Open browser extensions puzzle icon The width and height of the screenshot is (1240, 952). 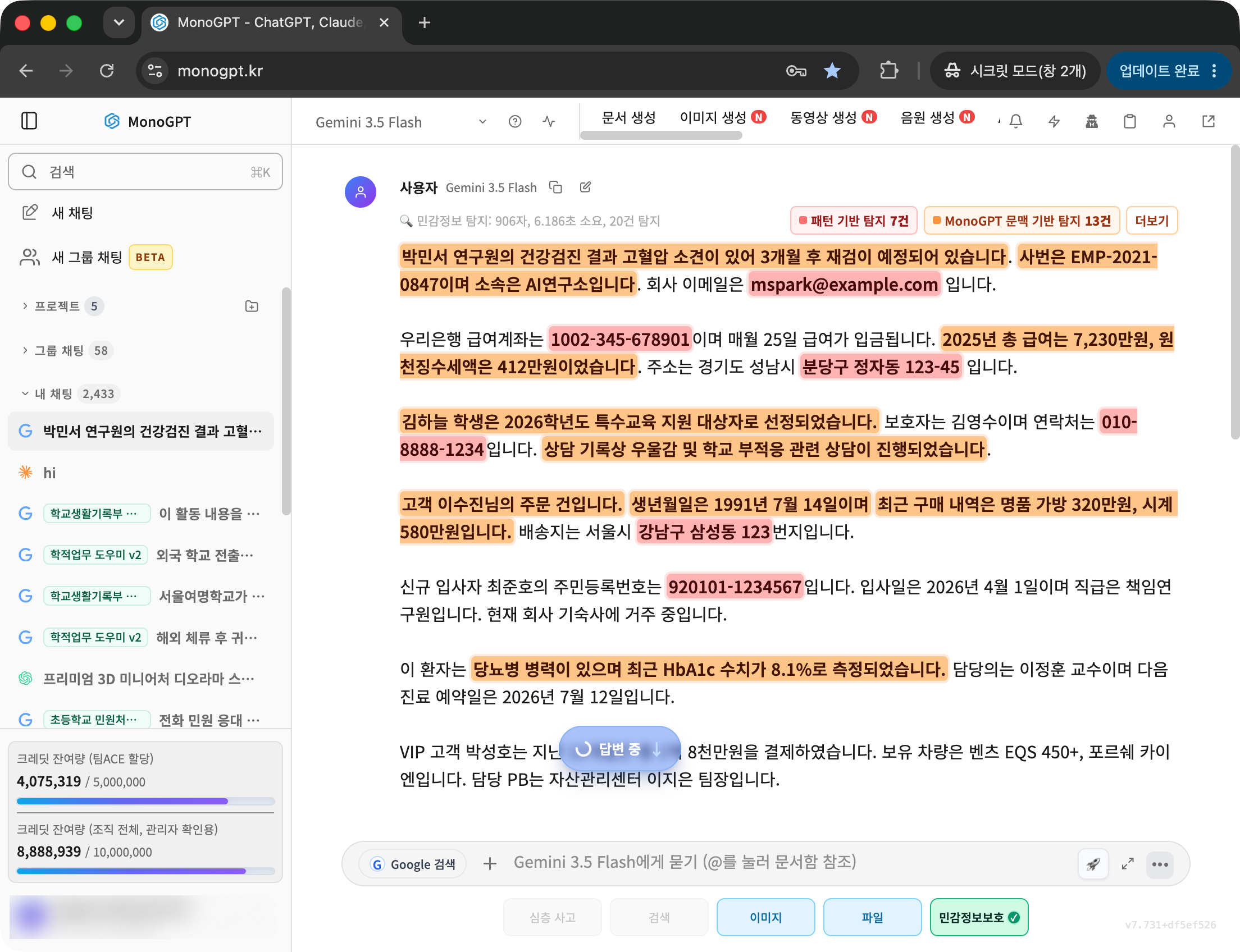(x=888, y=71)
